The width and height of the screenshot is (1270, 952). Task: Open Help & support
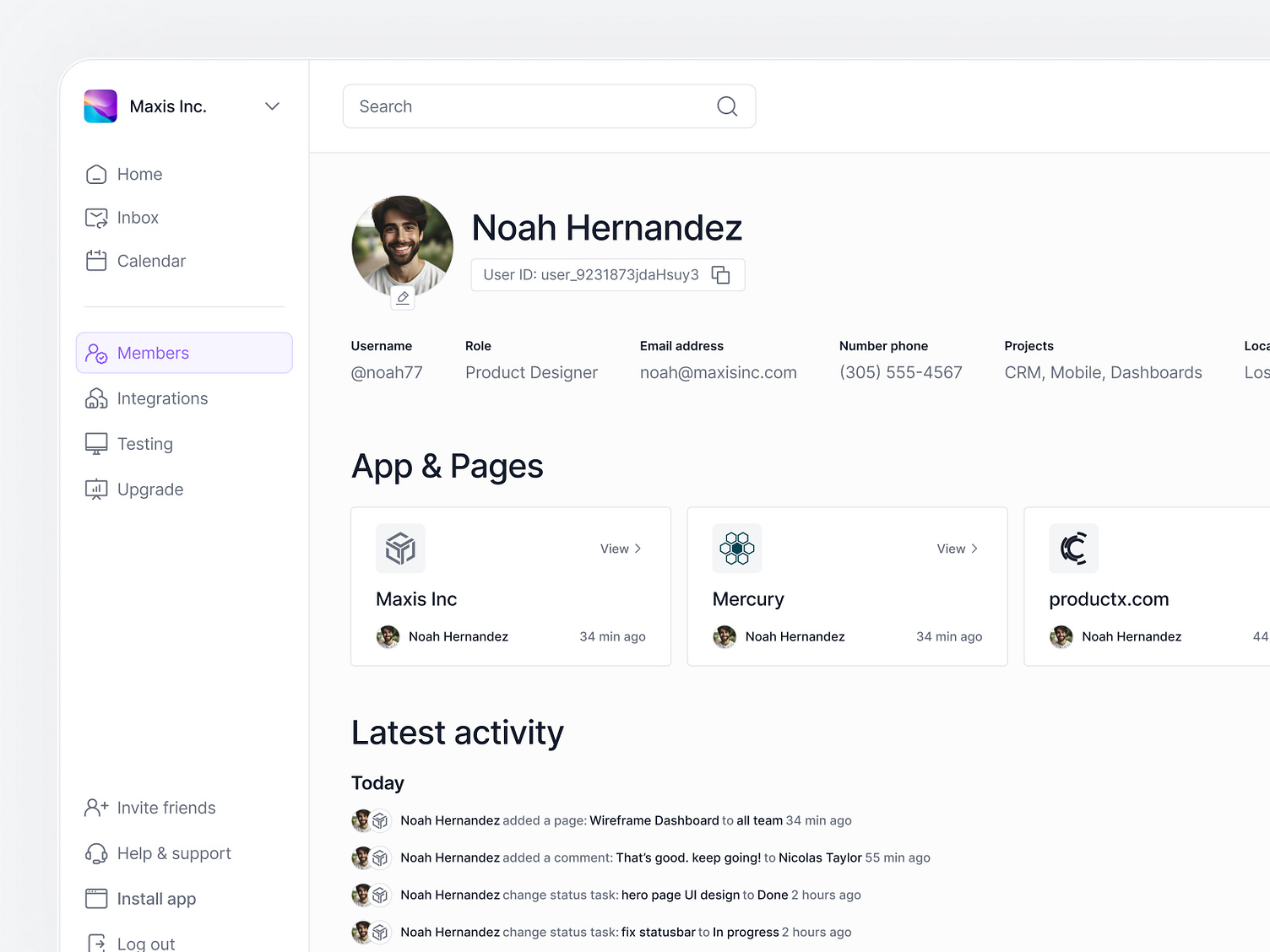[174, 853]
